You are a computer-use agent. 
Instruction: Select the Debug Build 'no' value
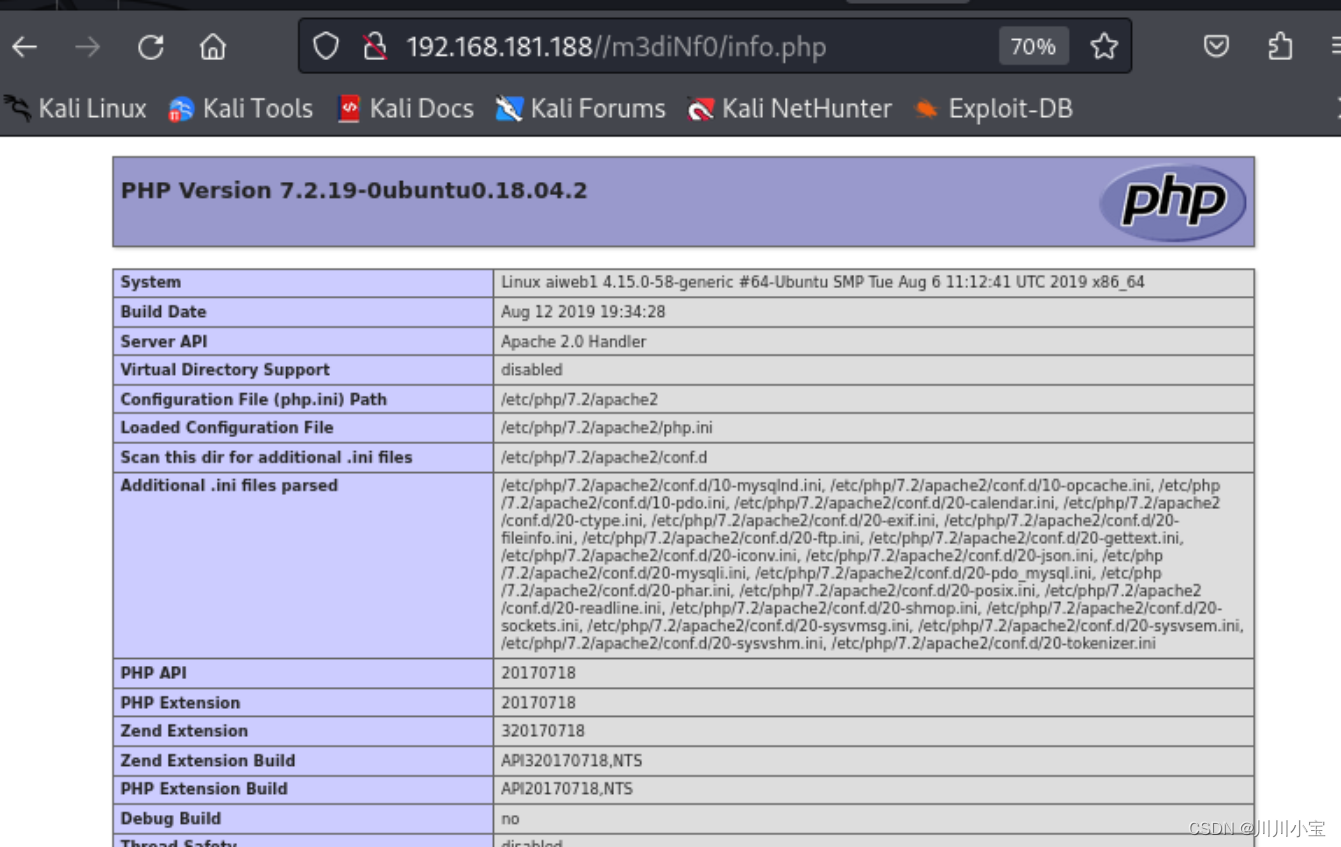pos(510,819)
